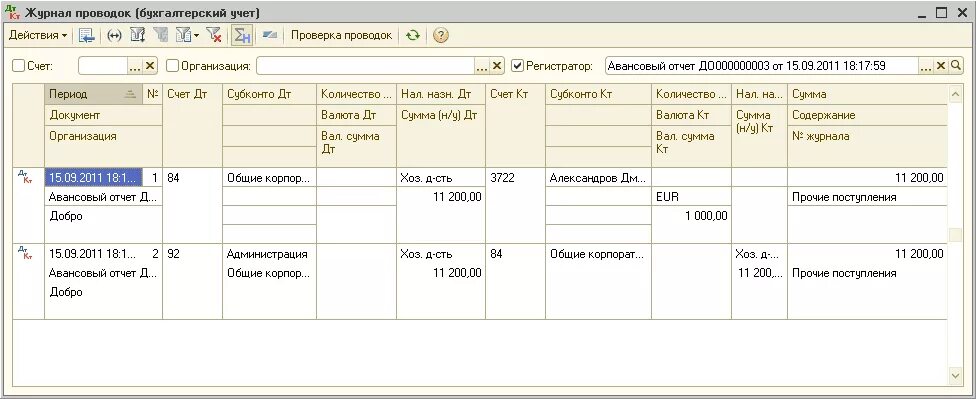Screen dimensions: 976x399
Task: Uncheck the Регистратор filter checkbox
Action: tap(517, 65)
